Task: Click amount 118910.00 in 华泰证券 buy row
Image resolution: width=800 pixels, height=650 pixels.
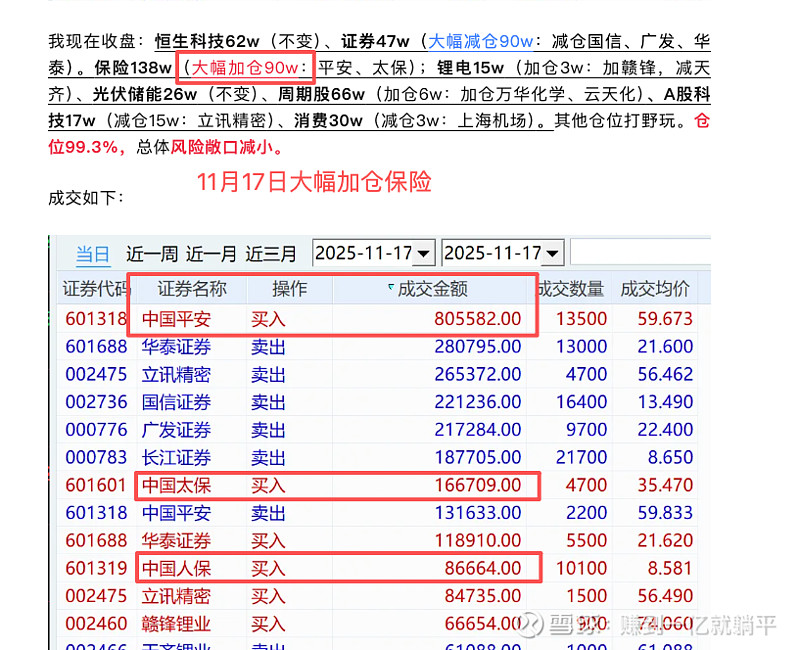Action: [x=478, y=540]
